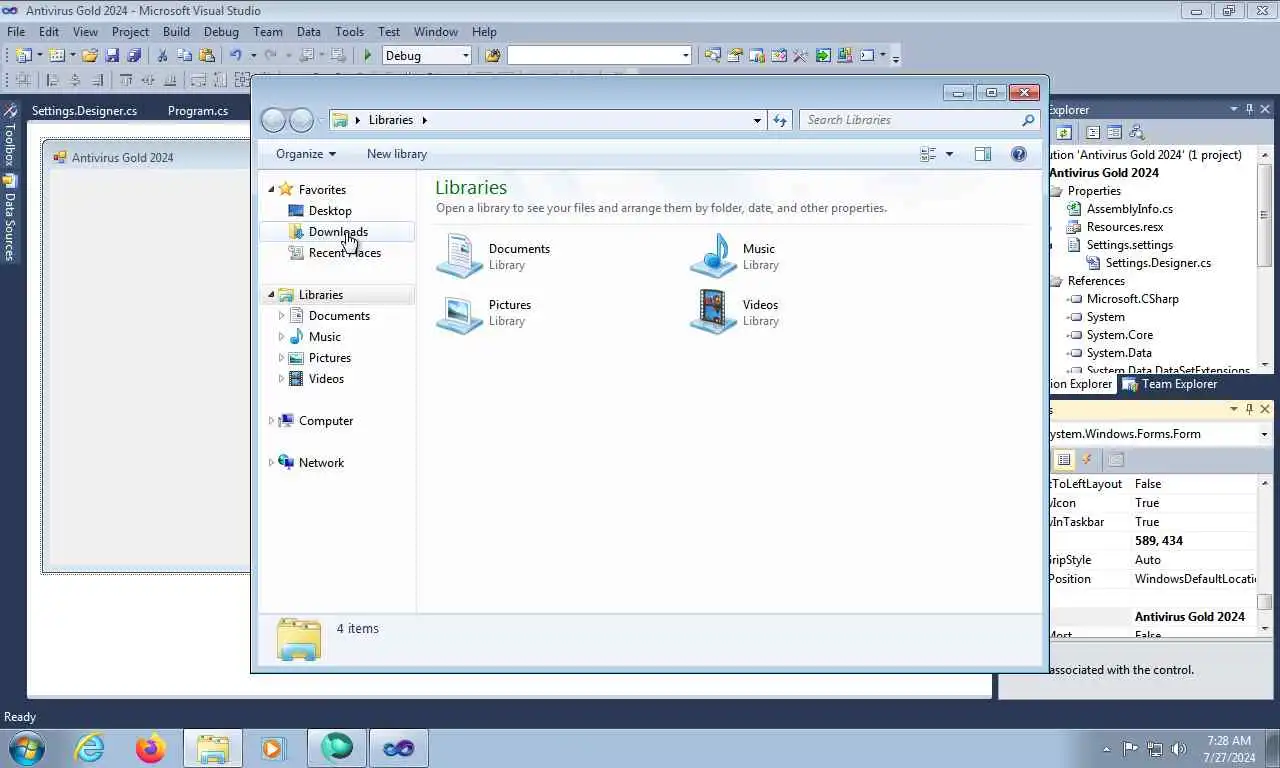Expand the Network node in navigation pane
Screen dimensions: 1280x768
(x=271, y=463)
